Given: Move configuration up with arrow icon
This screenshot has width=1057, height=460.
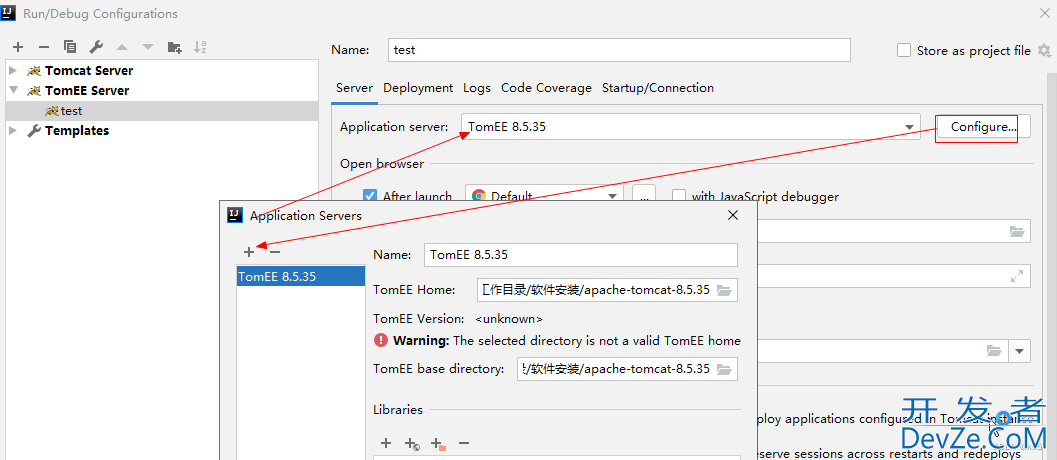Looking at the screenshot, I should (122, 47).
